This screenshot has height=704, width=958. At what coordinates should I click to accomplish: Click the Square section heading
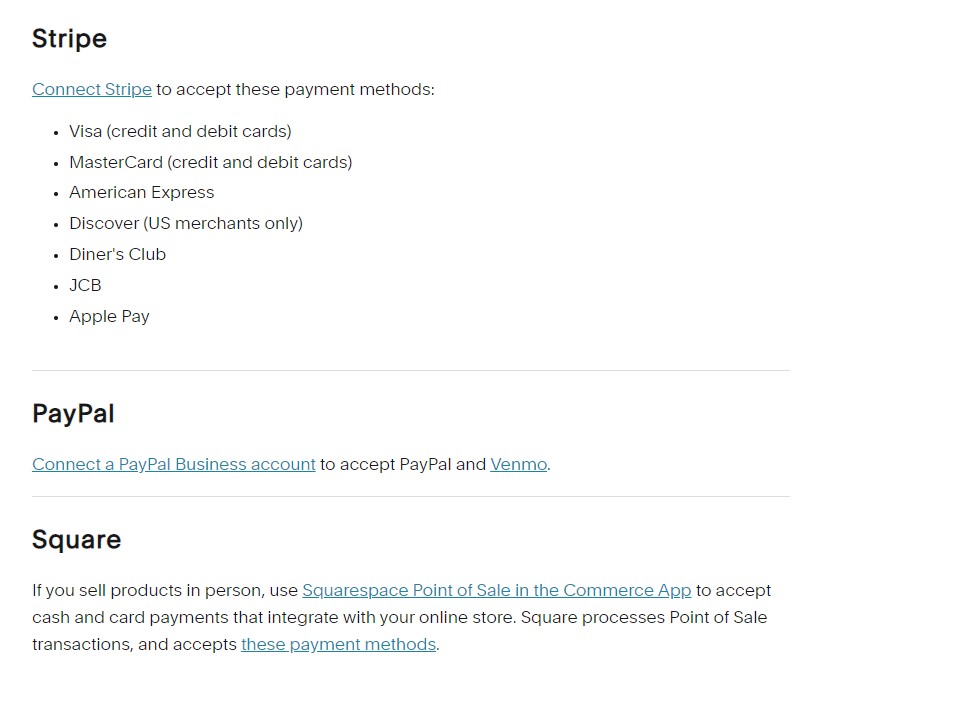76,539
